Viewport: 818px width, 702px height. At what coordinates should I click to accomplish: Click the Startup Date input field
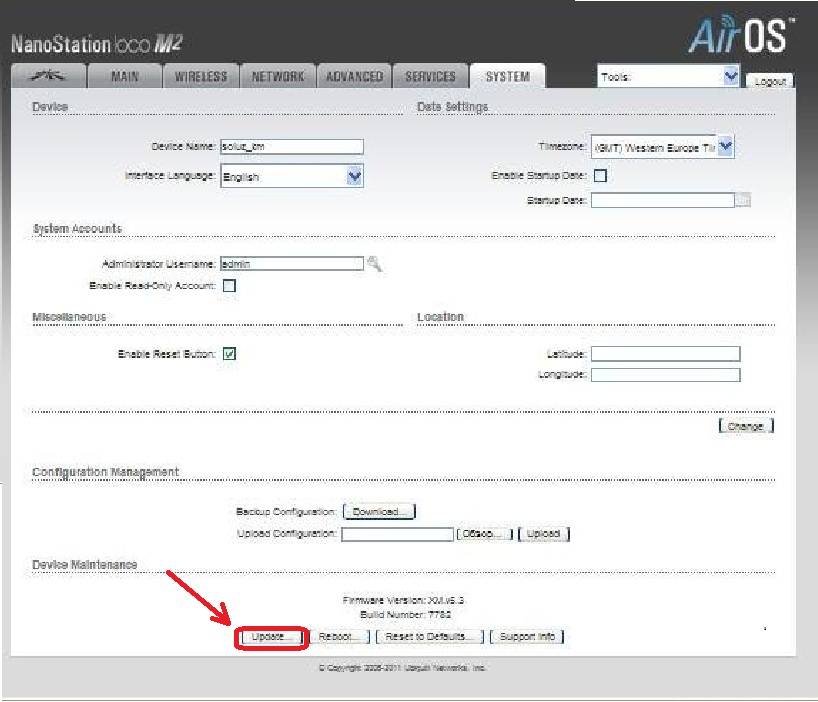[663, 200]
